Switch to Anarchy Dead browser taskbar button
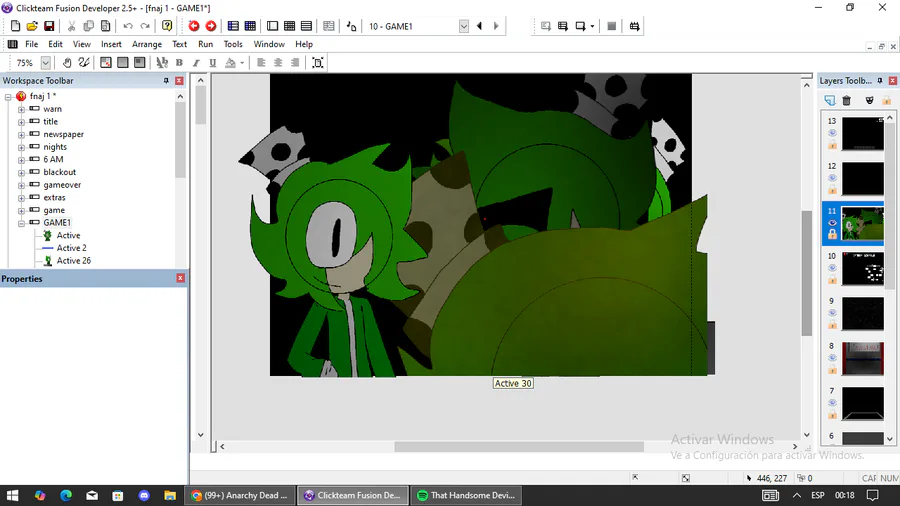Screen dimensions: 900x506 point(240,495)
